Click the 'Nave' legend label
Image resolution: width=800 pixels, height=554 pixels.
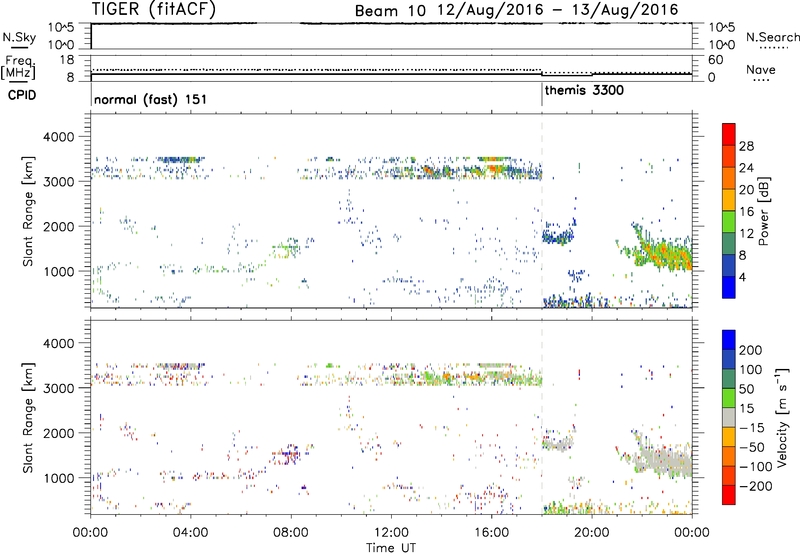pyautogui.click(x=760, y=70)
